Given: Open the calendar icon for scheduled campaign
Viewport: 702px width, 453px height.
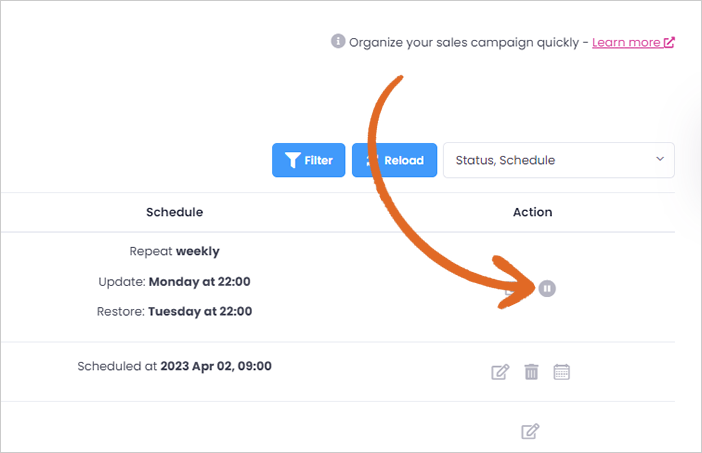Looking at the screenshot, I should 561,372.
